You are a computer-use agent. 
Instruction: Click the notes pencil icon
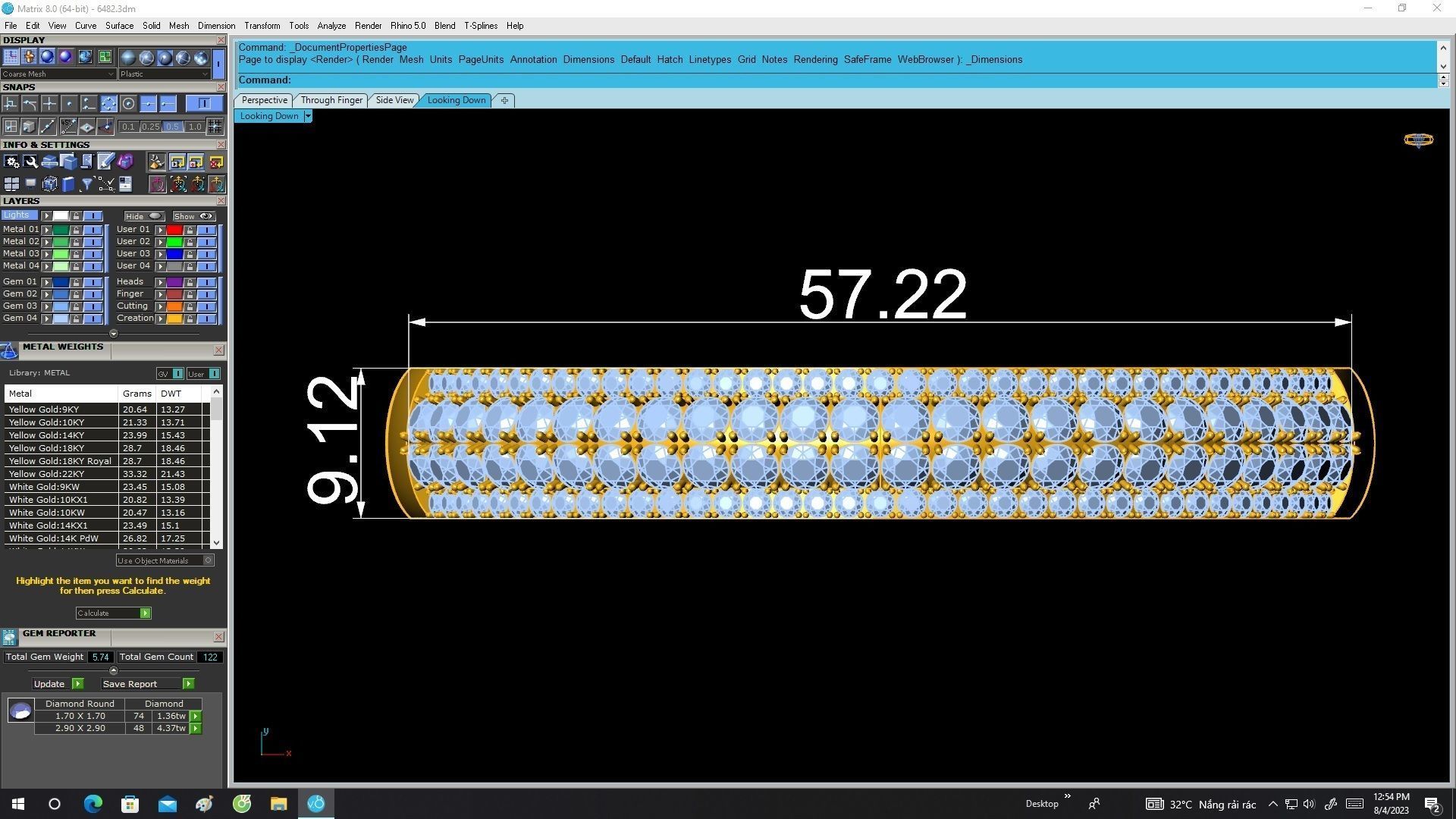105,162
